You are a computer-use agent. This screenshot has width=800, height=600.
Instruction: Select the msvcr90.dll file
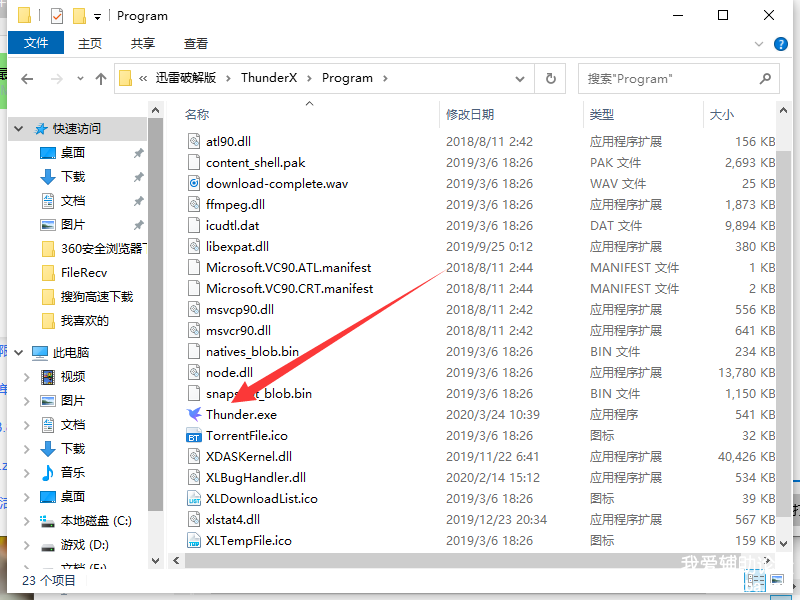tap(238, 331)
